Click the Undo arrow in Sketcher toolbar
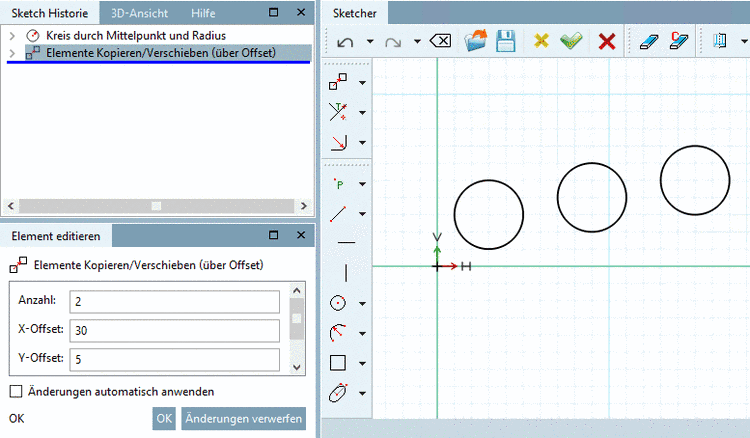The height and width of the screenshot is (438, 750). (345, 42)
